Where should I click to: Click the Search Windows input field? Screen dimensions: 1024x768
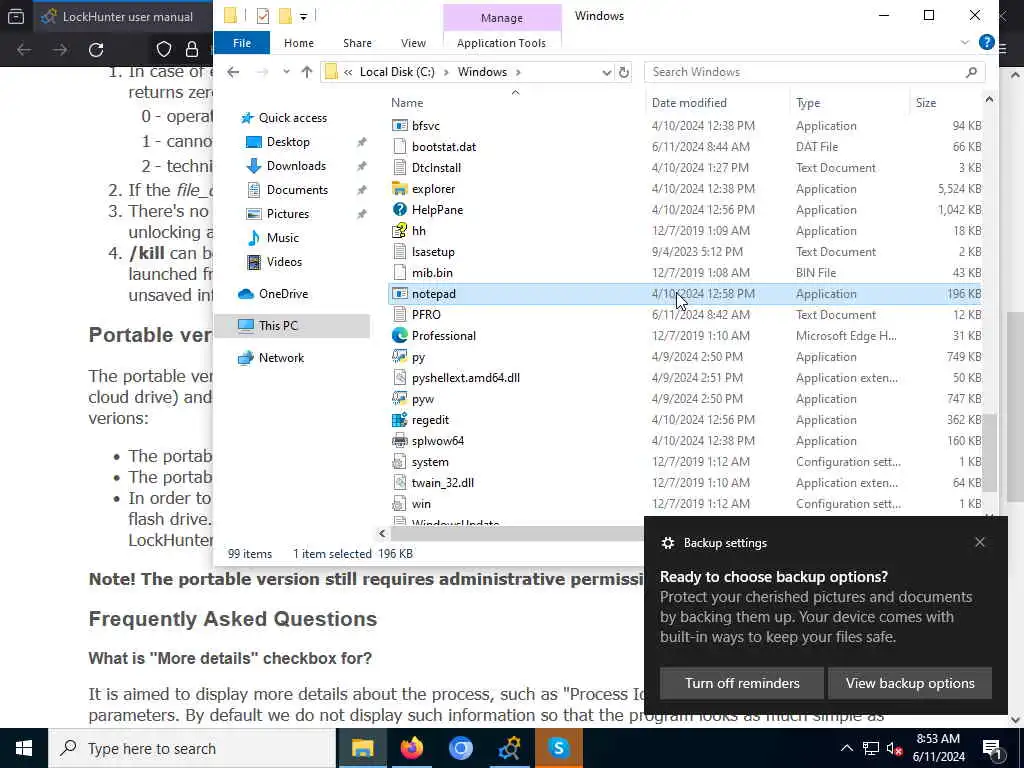807,72
